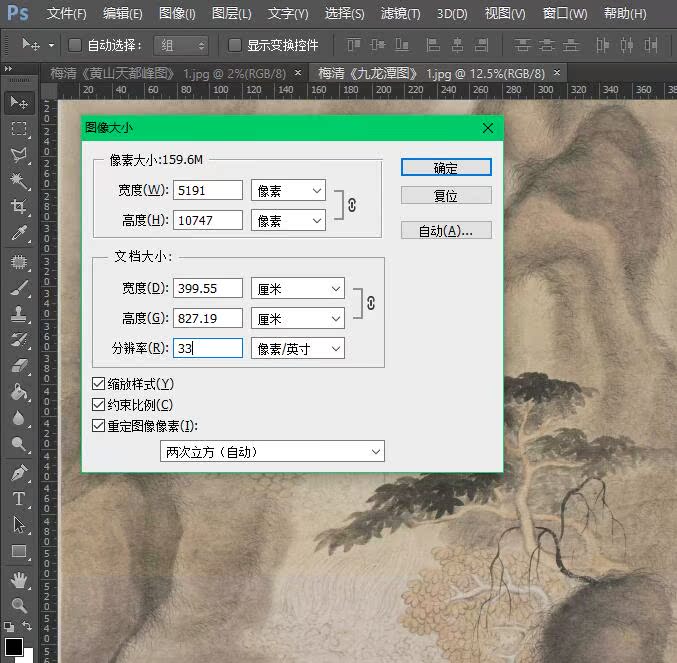The height and width of the screenshot is (663, 677).
Task: Select the Polygonal Lasso tool
Action: (x=19, y=155)
